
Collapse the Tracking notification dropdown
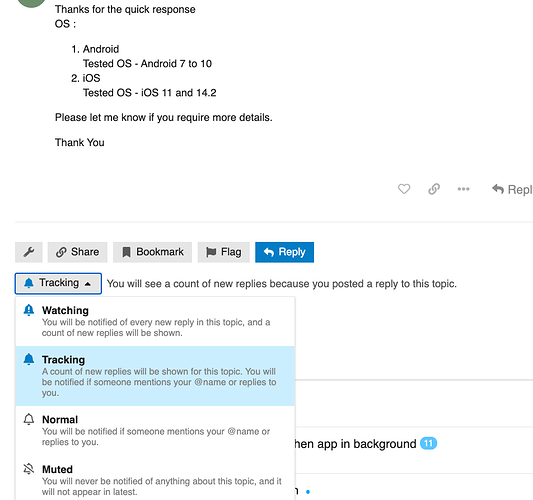point(58,283)
